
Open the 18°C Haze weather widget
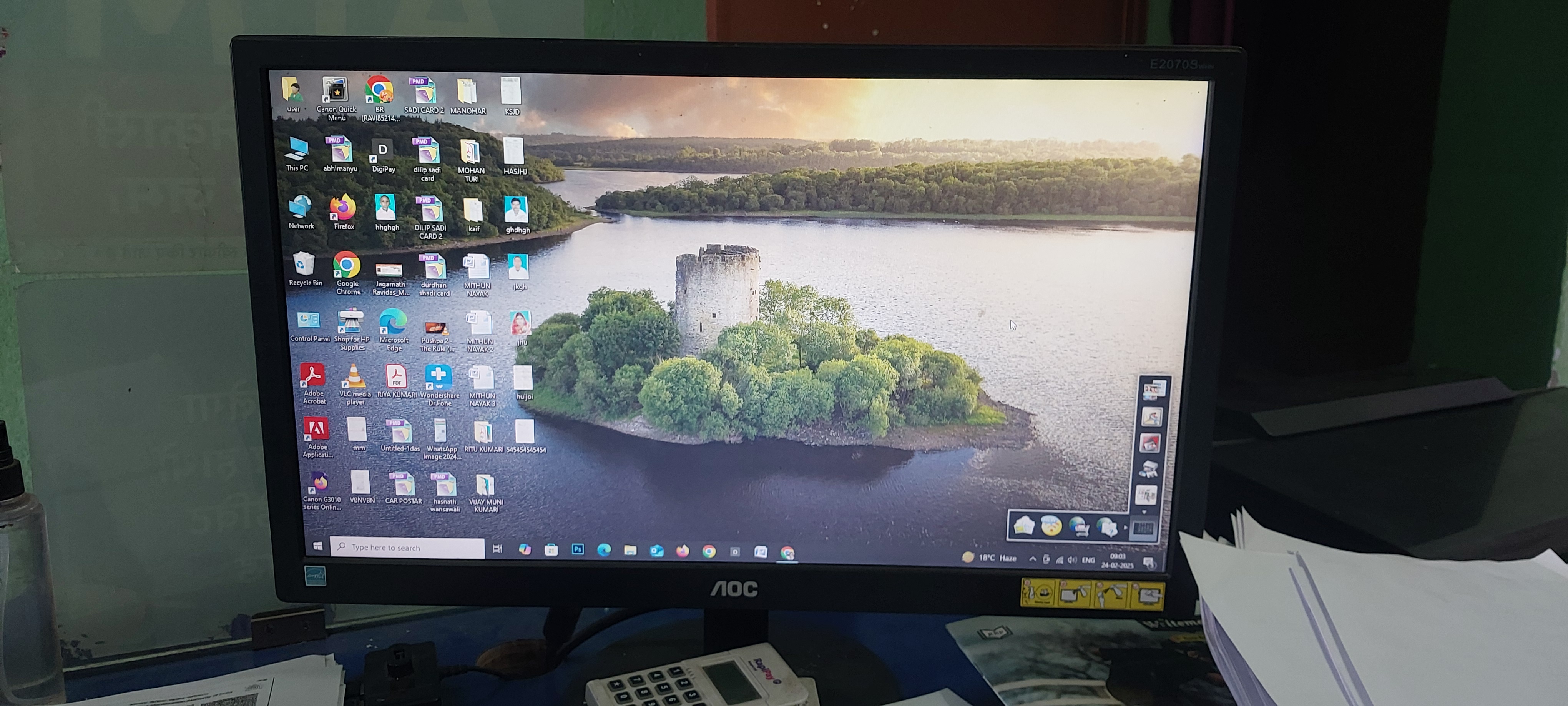tap(990, 558)
